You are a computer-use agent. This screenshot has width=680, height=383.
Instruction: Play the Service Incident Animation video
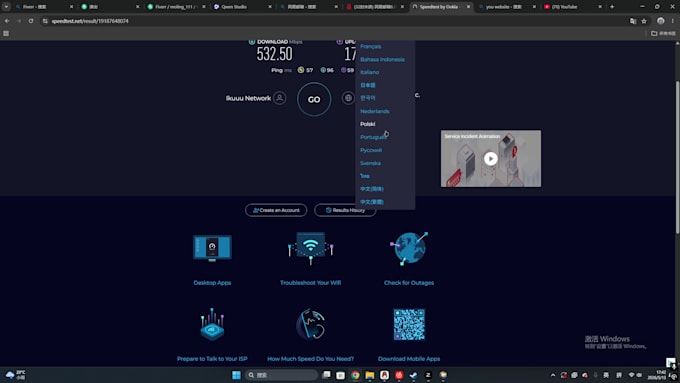pyautogui.click(x=490, y=159)
